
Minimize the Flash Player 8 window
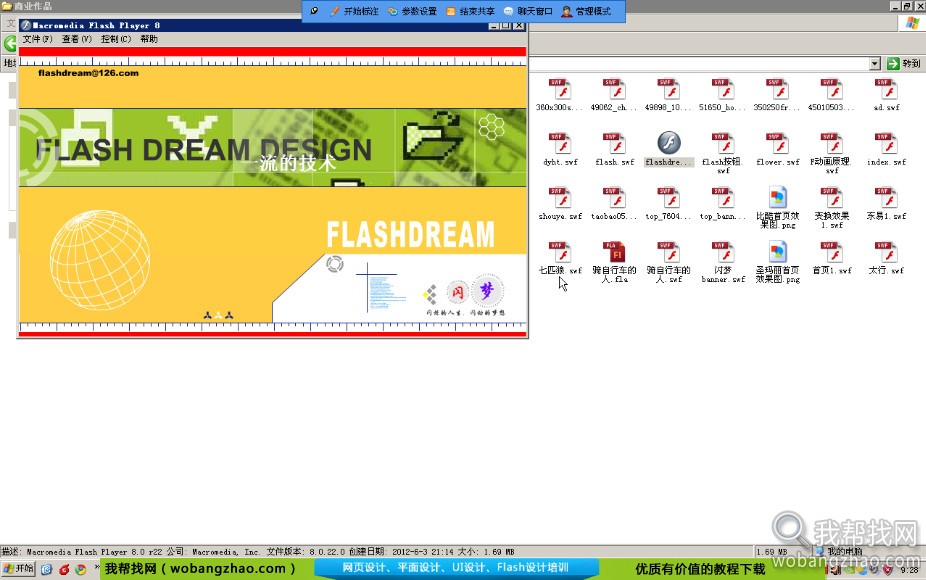tap(494, 25)
